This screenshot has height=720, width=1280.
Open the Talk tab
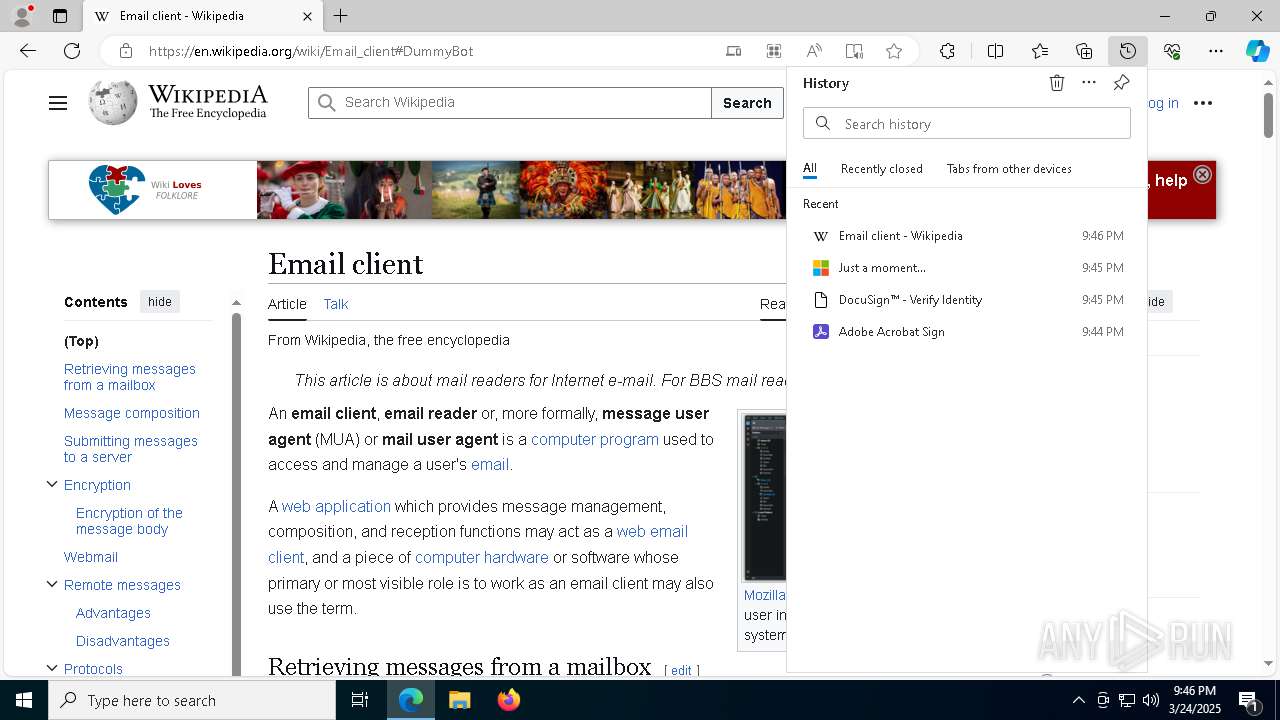336,304
